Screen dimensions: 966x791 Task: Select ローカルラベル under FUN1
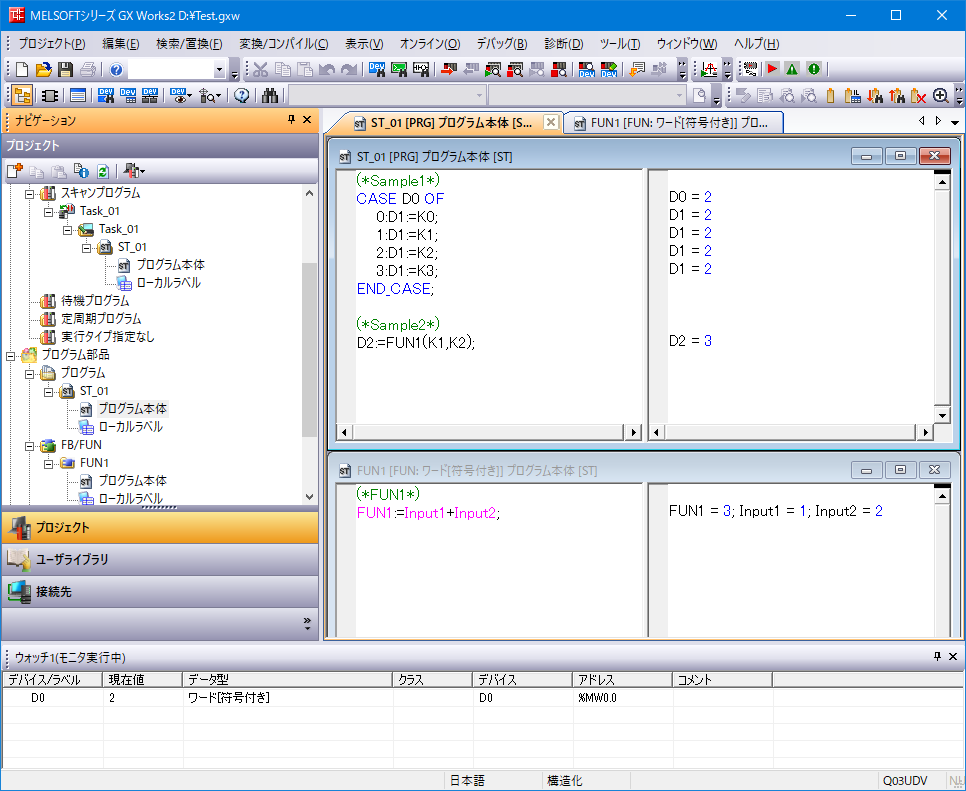(130, 498)
